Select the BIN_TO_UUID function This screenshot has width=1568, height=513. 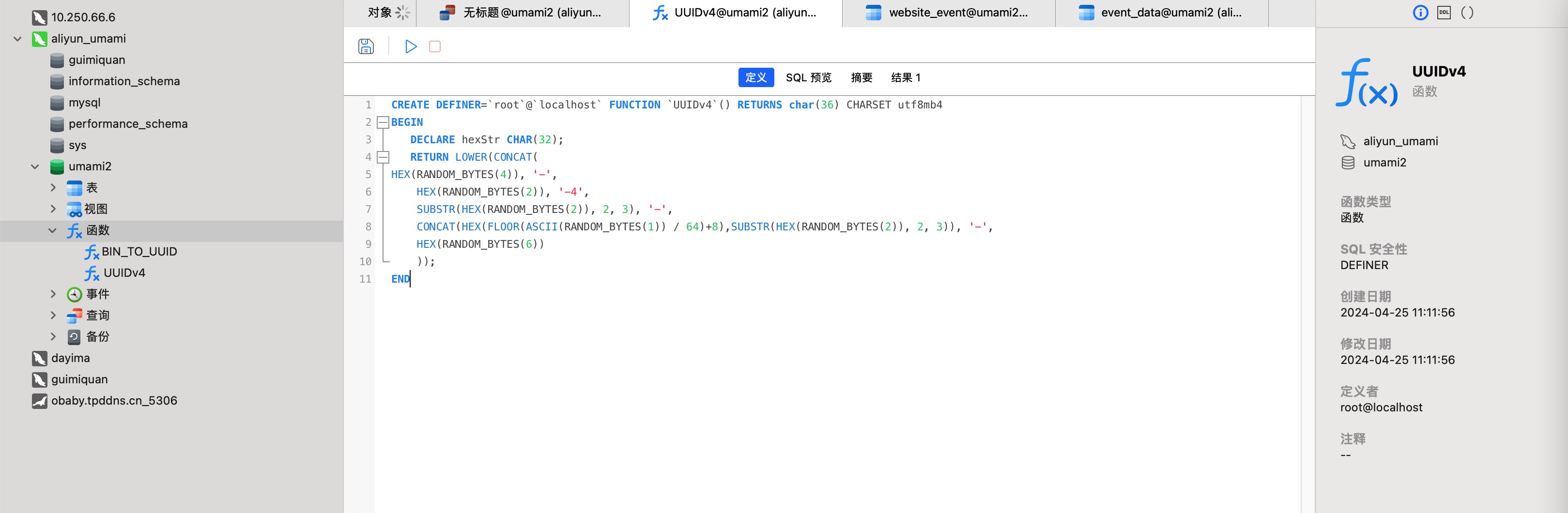(x=139, y=251)
